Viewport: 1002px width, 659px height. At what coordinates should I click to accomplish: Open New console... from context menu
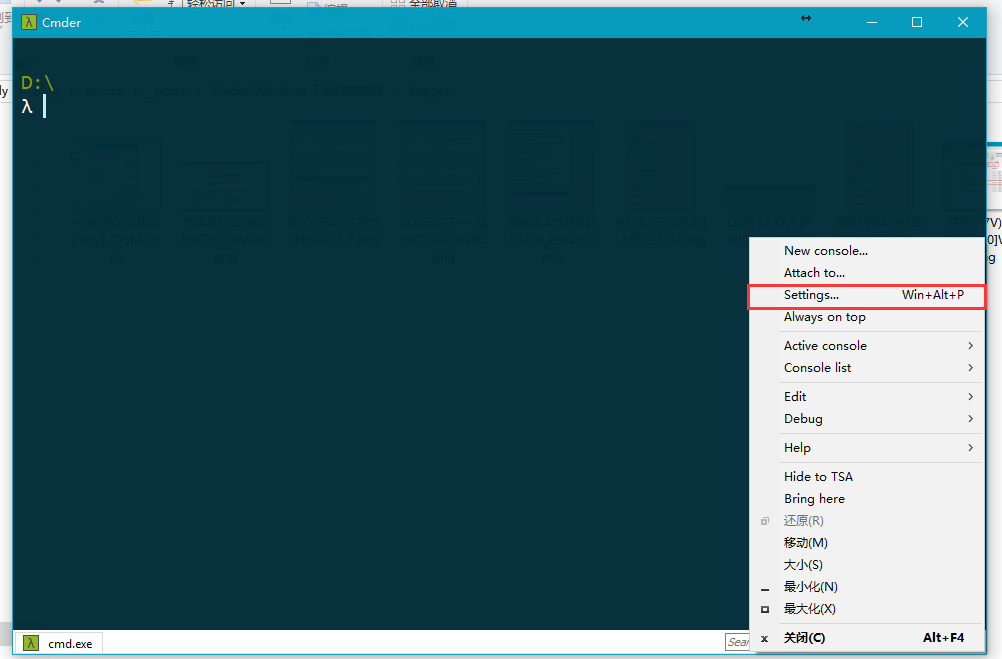pos(867,251)
